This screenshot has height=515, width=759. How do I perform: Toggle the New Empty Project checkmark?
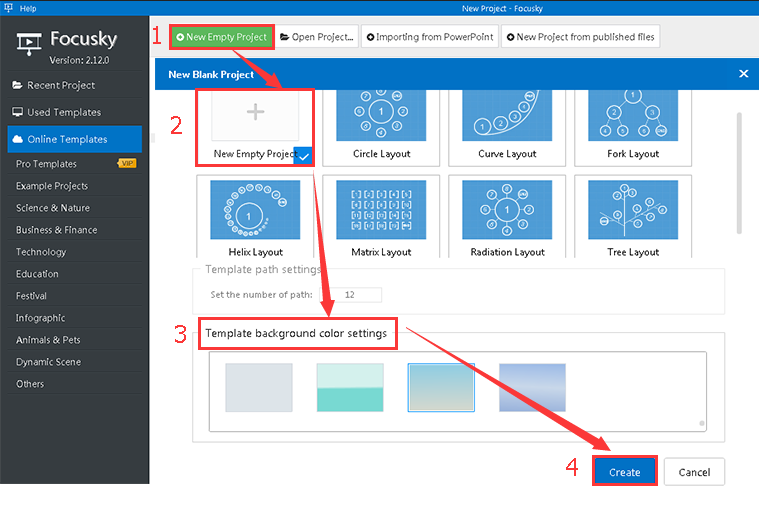(x=304, y=156)
